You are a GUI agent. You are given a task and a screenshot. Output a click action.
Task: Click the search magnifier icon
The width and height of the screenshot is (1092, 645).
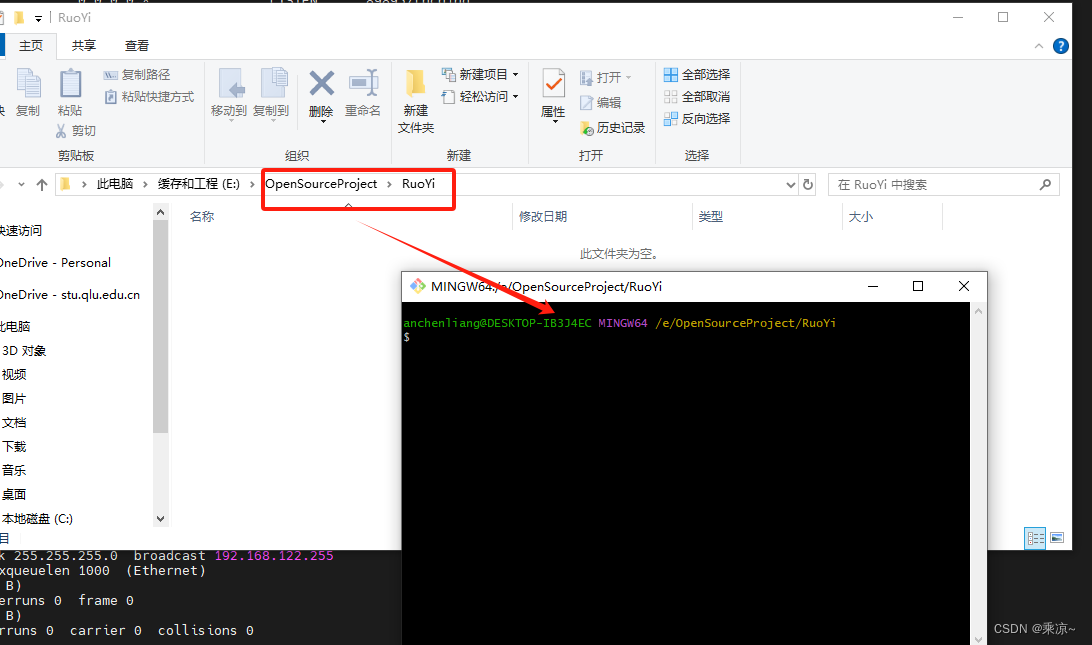pos(1045,185)
